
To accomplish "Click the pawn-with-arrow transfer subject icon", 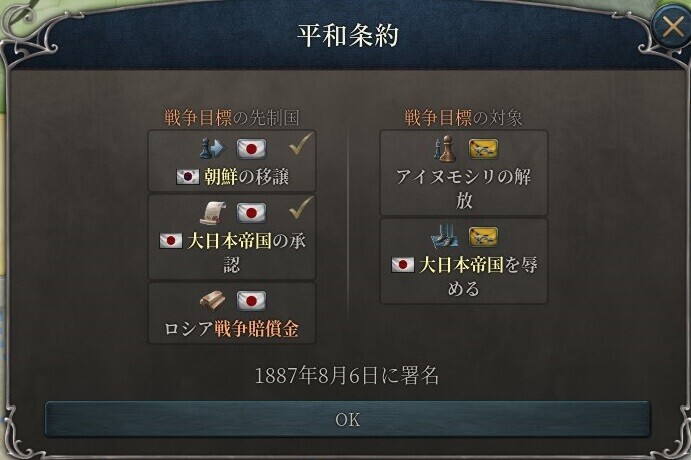I will pyautogui.click(x=212, y=148).
